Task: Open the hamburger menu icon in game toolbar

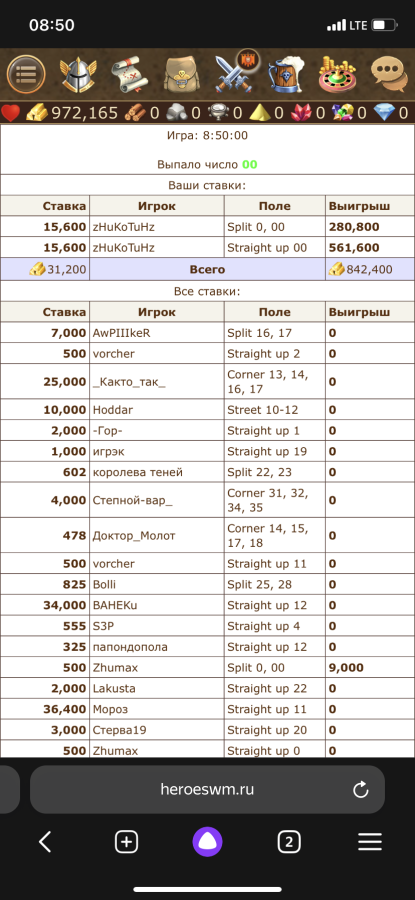Action: (x=26, y=74)
